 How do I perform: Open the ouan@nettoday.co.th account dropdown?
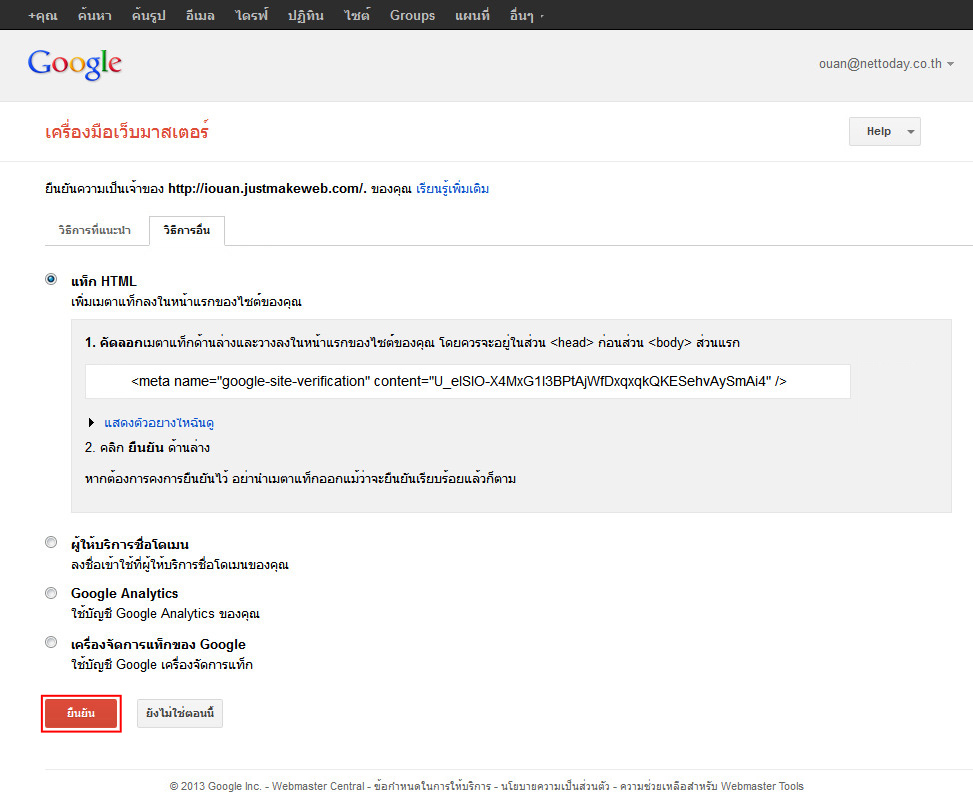point(886,64)
